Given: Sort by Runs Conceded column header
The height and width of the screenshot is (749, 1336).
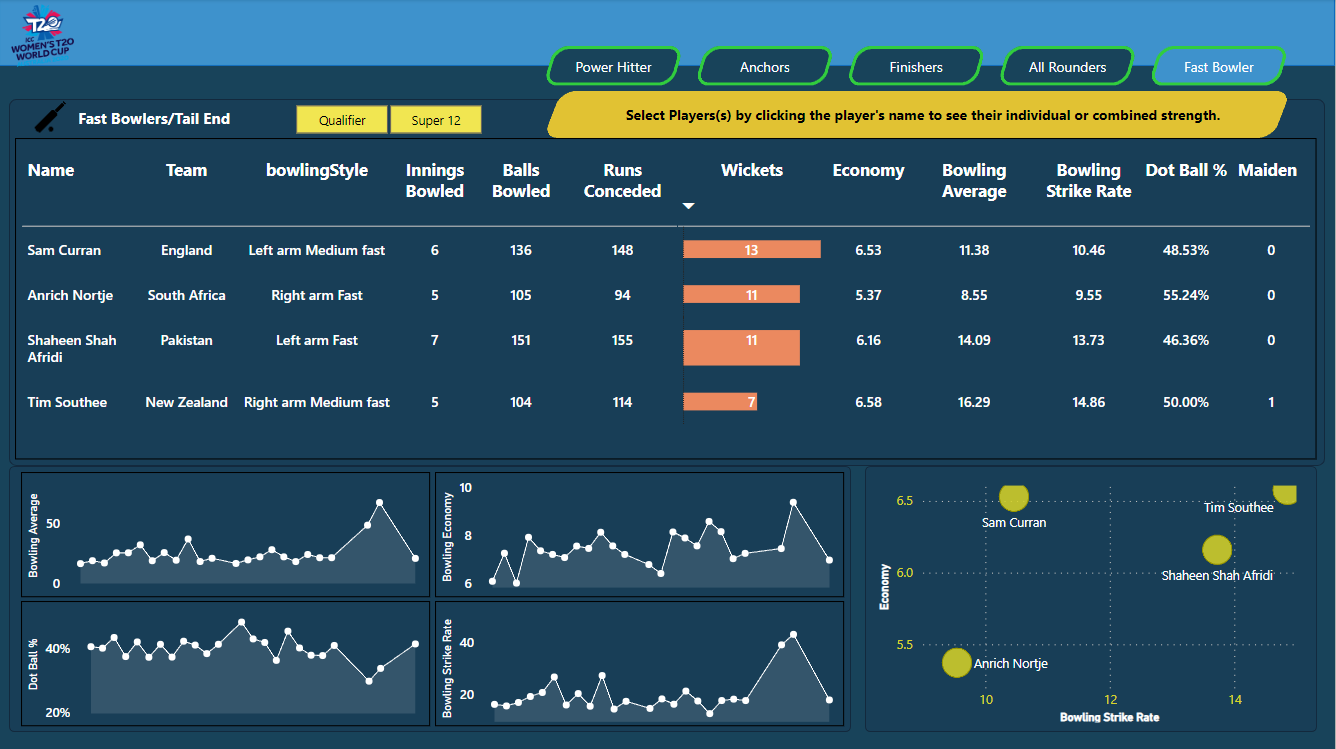Looking at the screenshot, I should pos(623,180).
